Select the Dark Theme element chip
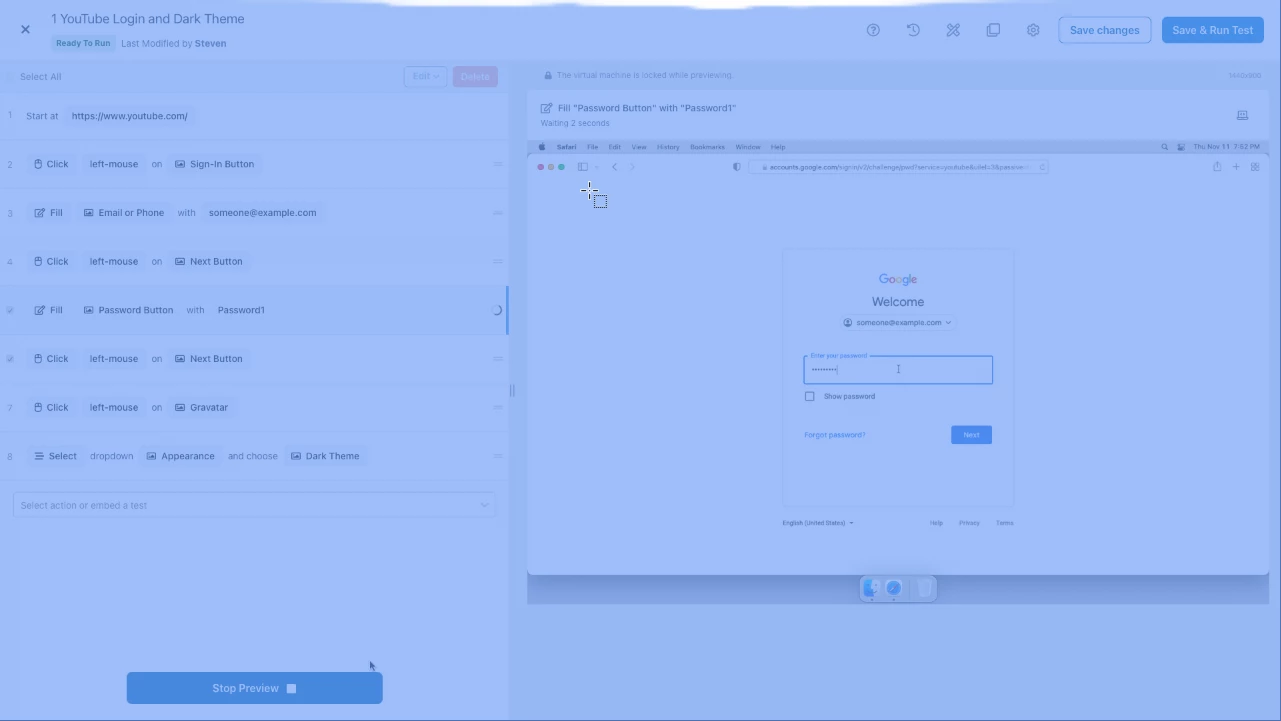Viewport: 1281px width, 721px height. (325, 456)
